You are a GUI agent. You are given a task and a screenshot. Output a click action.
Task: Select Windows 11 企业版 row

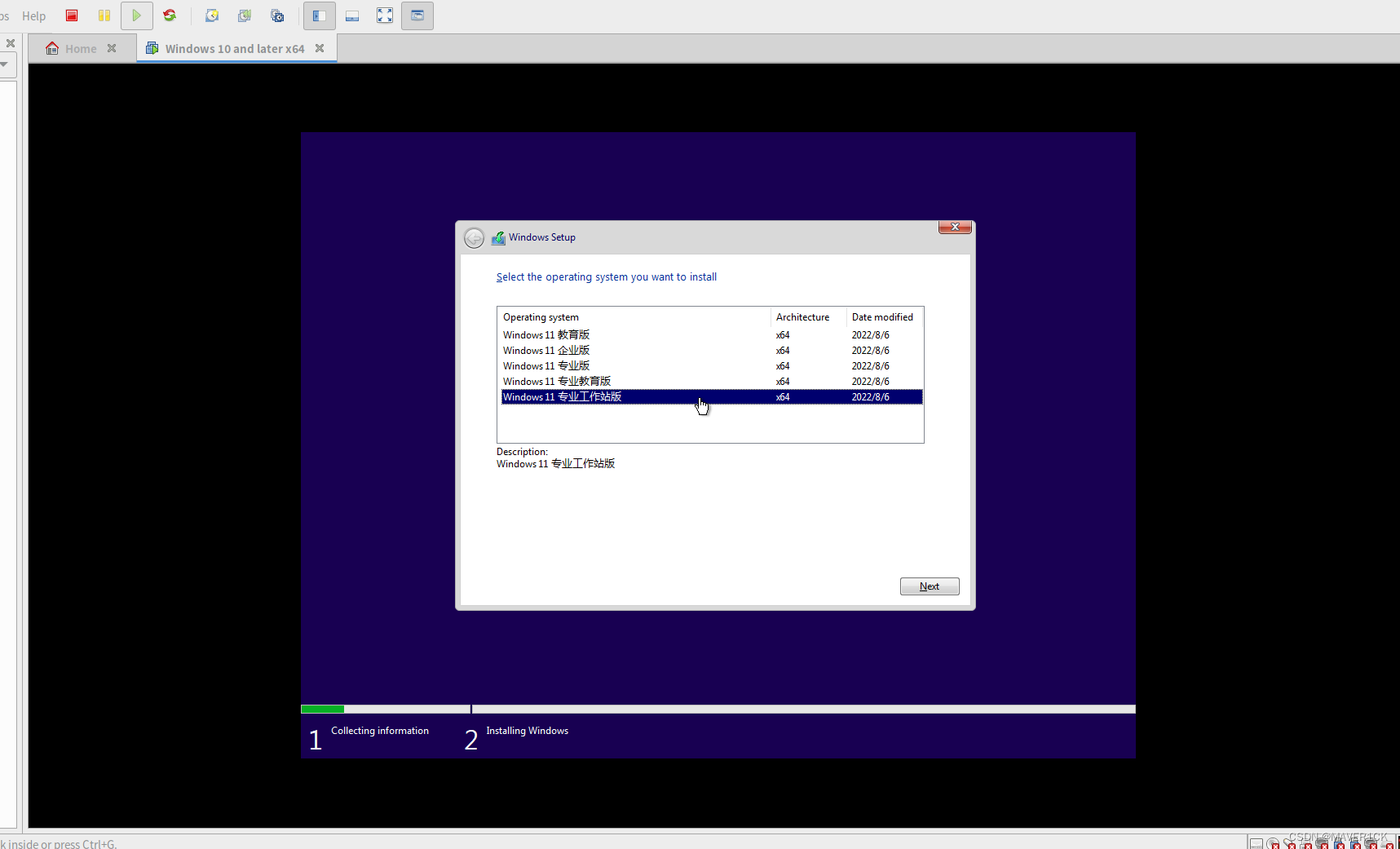click(711, 351)
